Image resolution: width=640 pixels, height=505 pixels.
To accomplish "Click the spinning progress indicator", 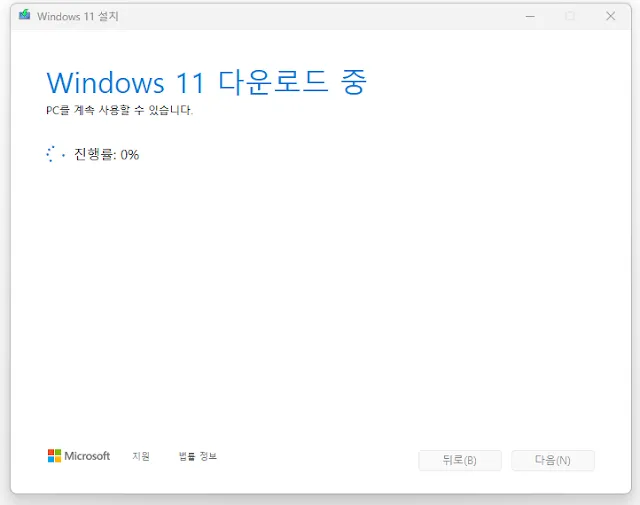I will [55, 154].
